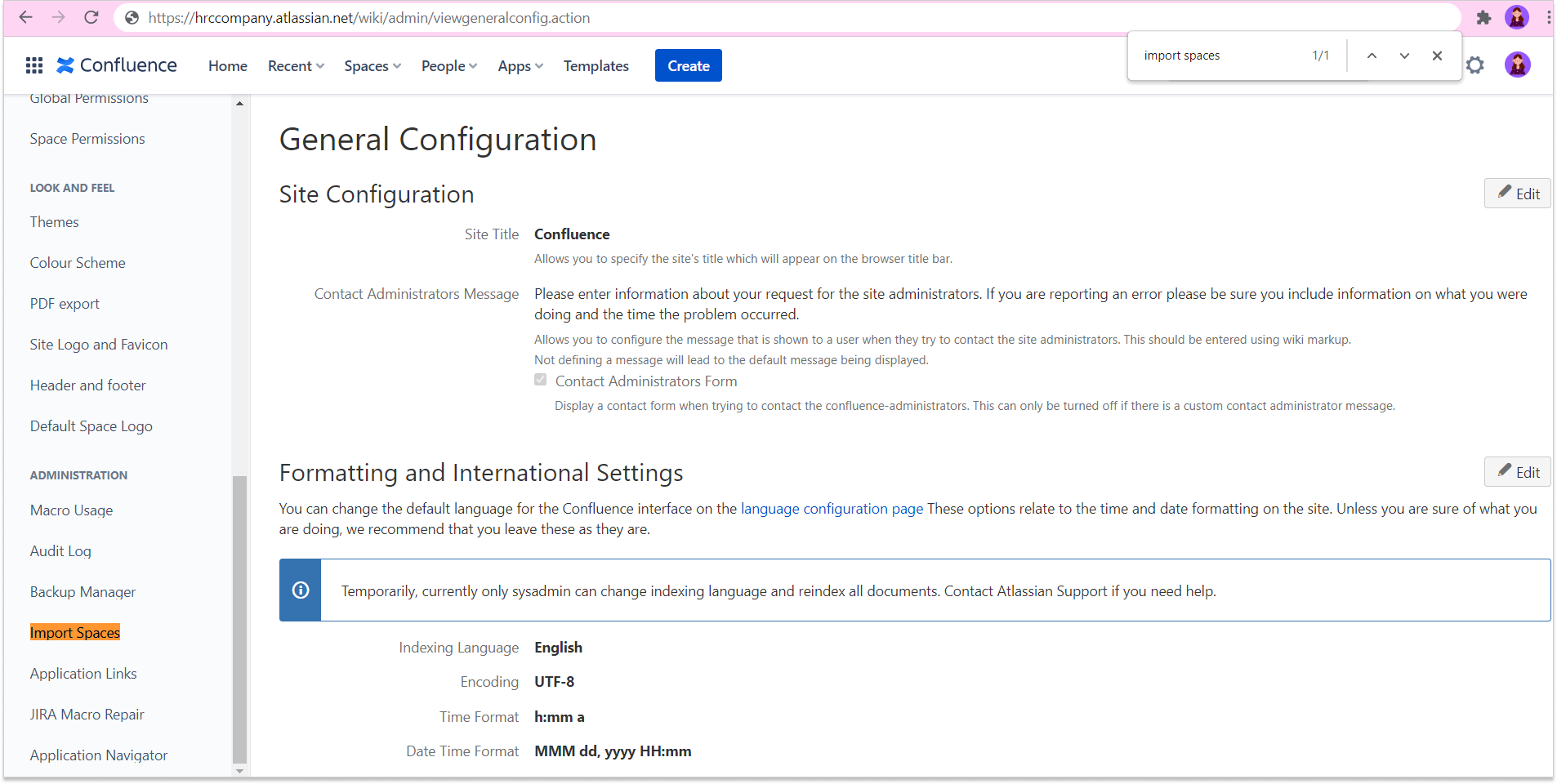Go to Home in the top navigation
This screenshot has height=784, width=1557.
pos(227,66)
